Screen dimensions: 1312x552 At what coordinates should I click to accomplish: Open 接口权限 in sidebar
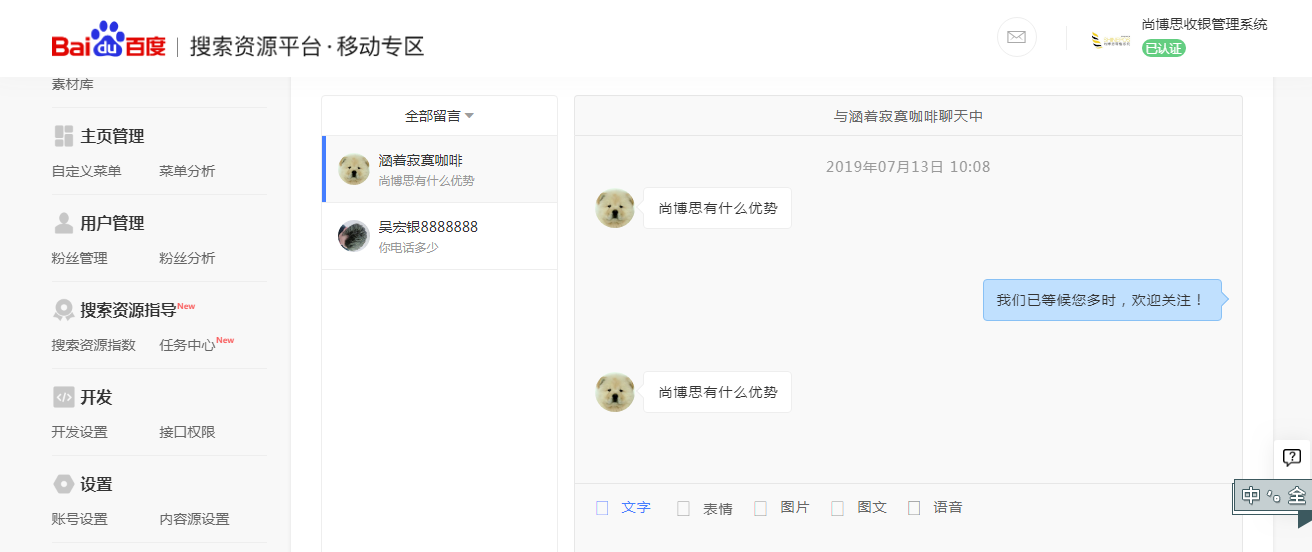coord(187,432)
